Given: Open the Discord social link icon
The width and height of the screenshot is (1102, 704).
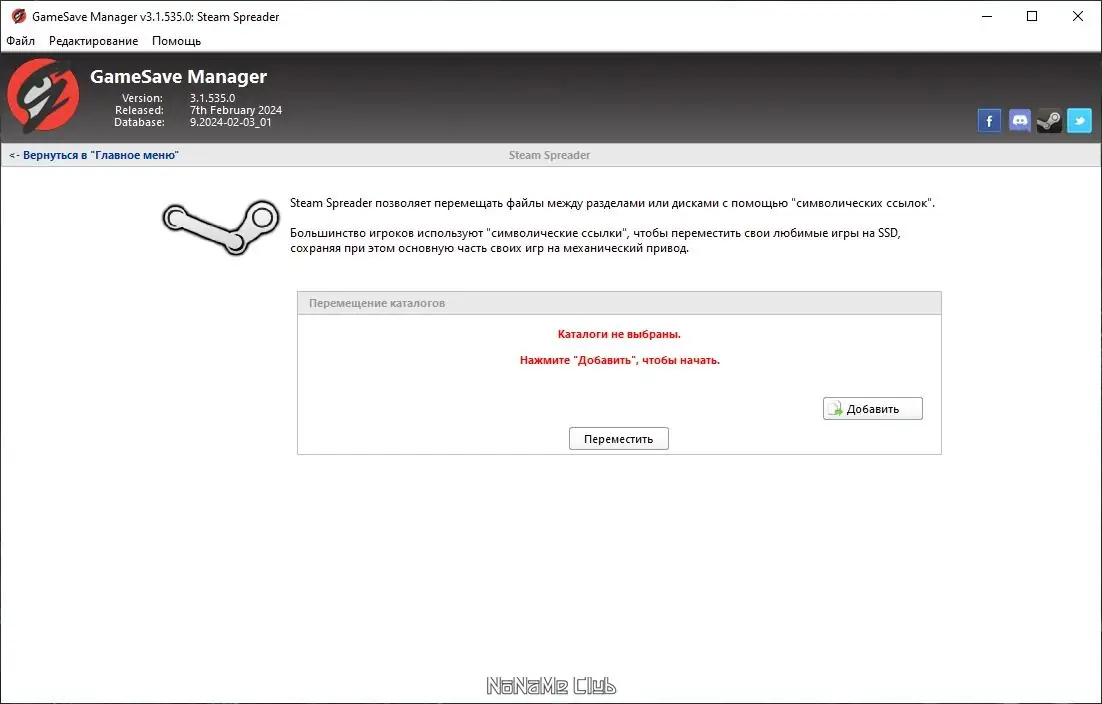Looking at the screenshot, I should pos(1019,121).
